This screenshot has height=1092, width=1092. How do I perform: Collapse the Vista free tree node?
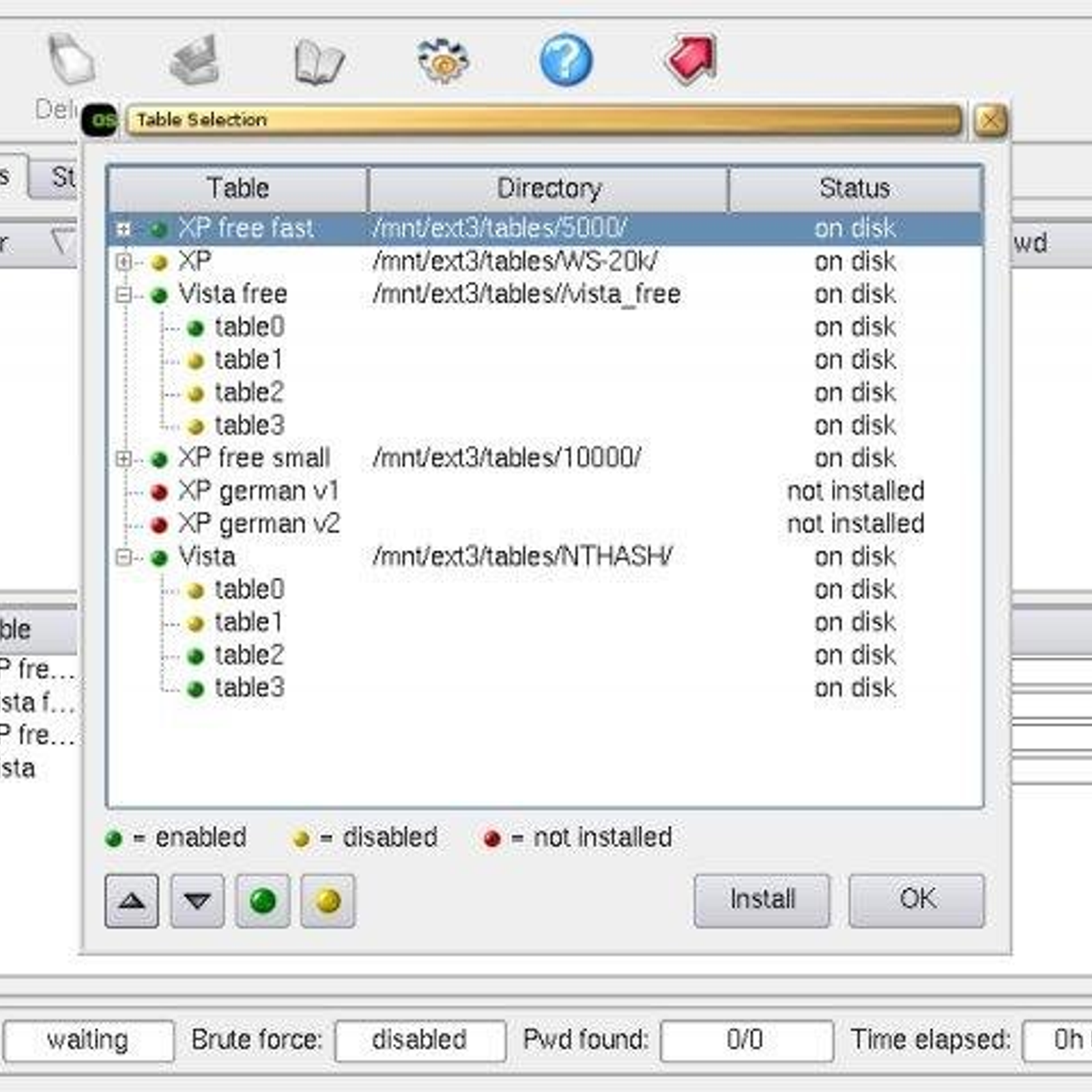pyautogui.click(x=124, y=294)
